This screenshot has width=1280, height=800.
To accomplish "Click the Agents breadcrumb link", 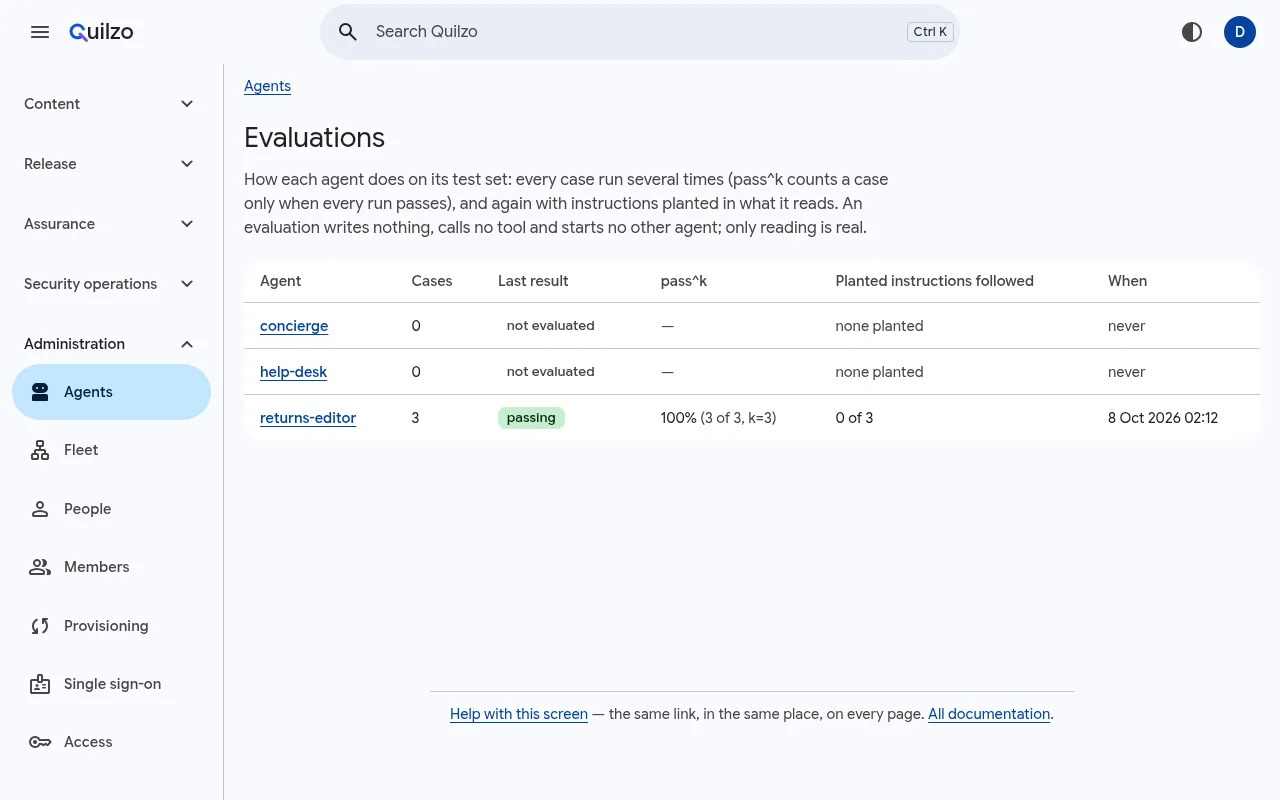I will pos(267,86).
